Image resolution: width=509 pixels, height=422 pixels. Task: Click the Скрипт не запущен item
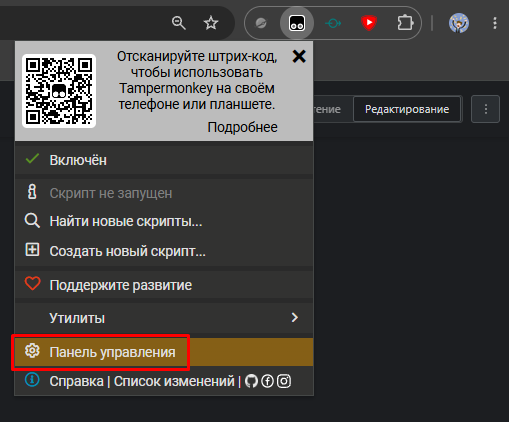click(x=164, y=193)
